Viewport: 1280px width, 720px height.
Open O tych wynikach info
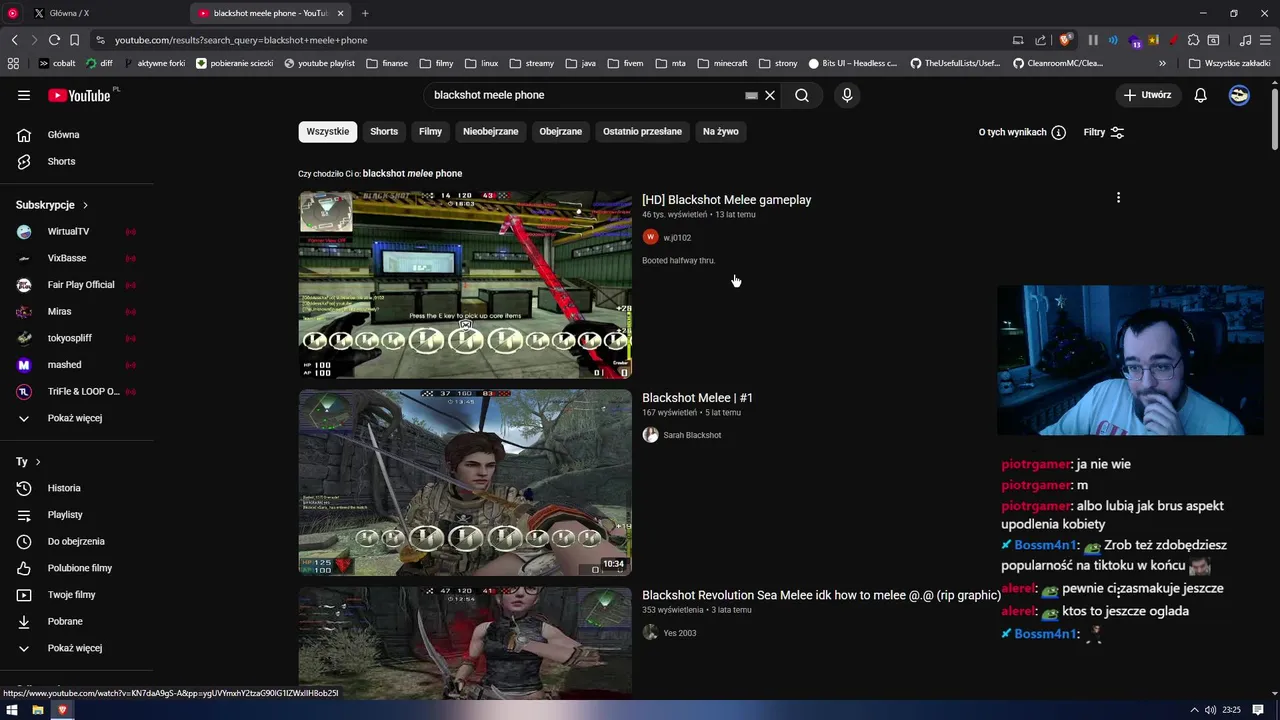pyautogui.click(x=1022, y=132)
